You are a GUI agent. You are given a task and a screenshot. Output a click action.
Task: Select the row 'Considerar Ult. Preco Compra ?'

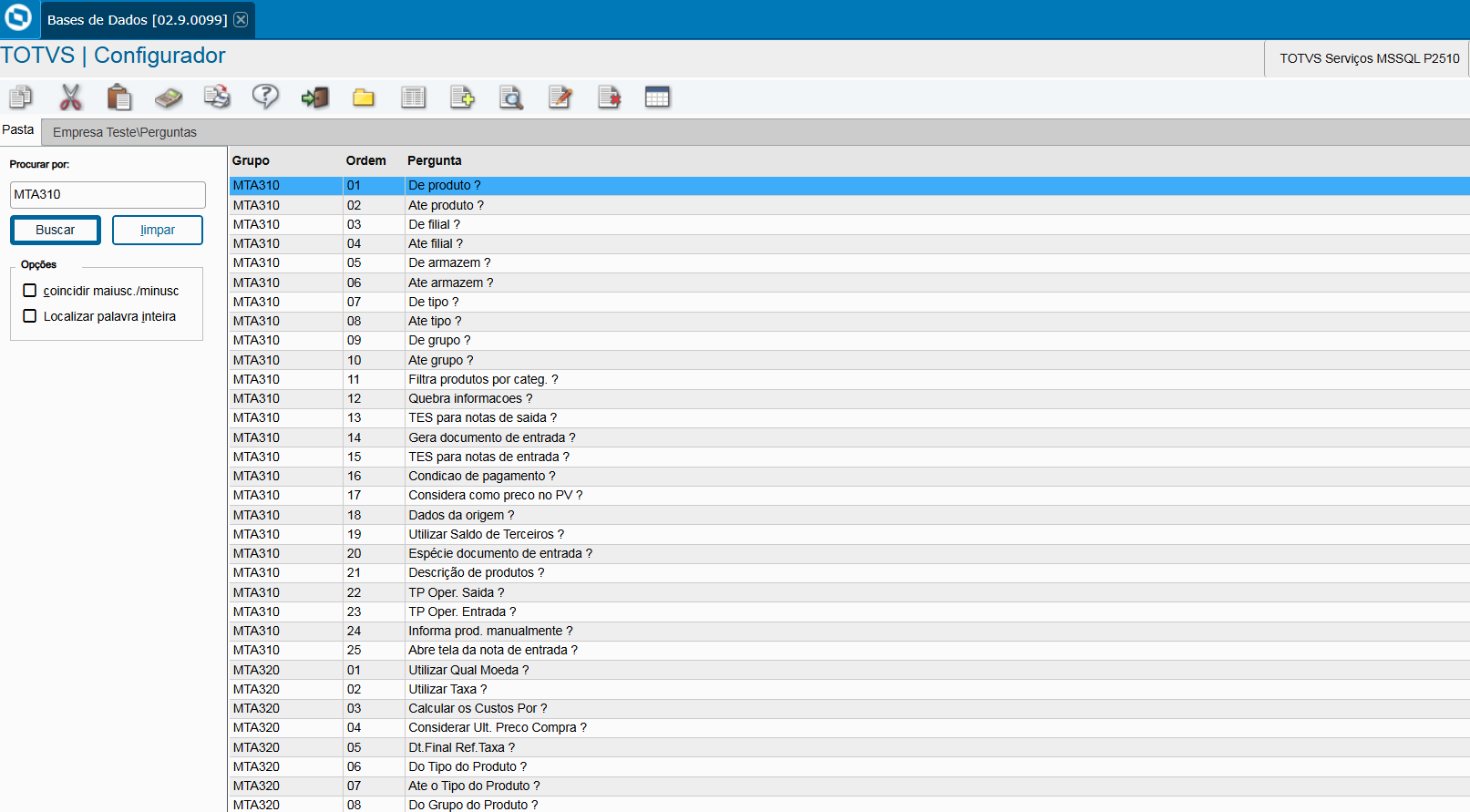(849, 727)
